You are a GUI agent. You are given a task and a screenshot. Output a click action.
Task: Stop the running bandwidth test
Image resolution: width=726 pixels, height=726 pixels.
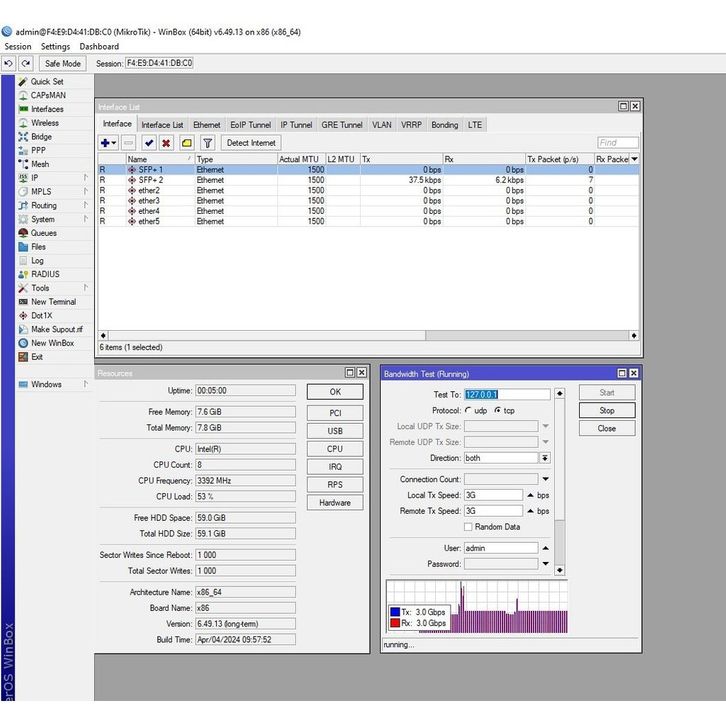coord(606,411)
